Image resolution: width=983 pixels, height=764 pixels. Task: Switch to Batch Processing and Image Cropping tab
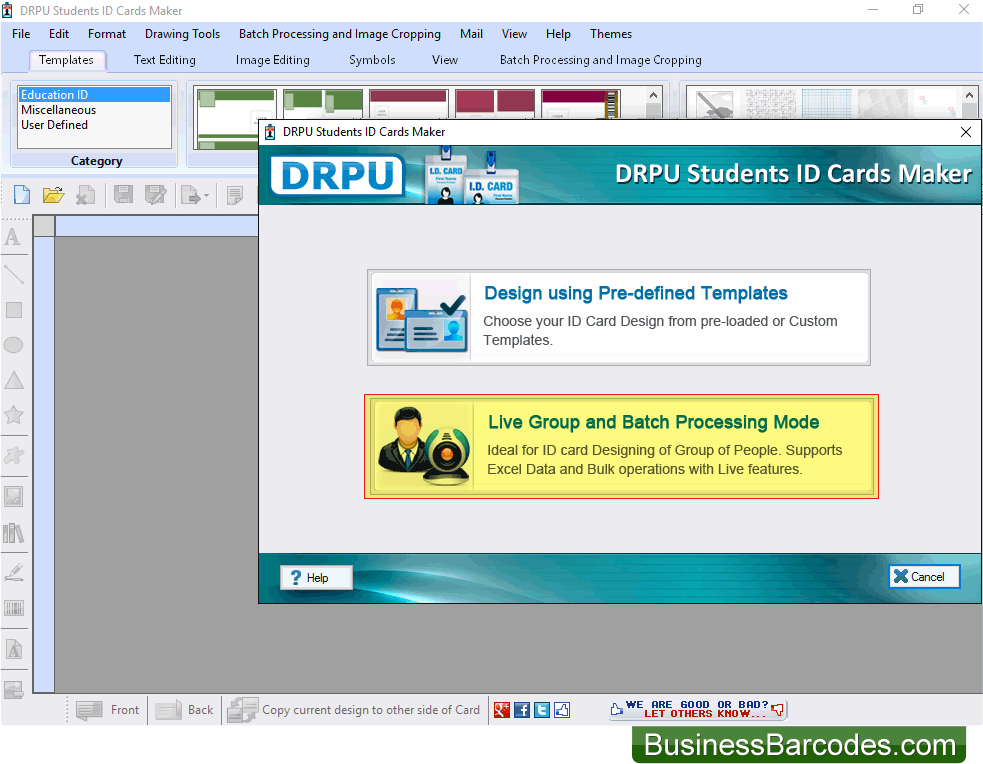pyautogui.click(x=601, y=60)
